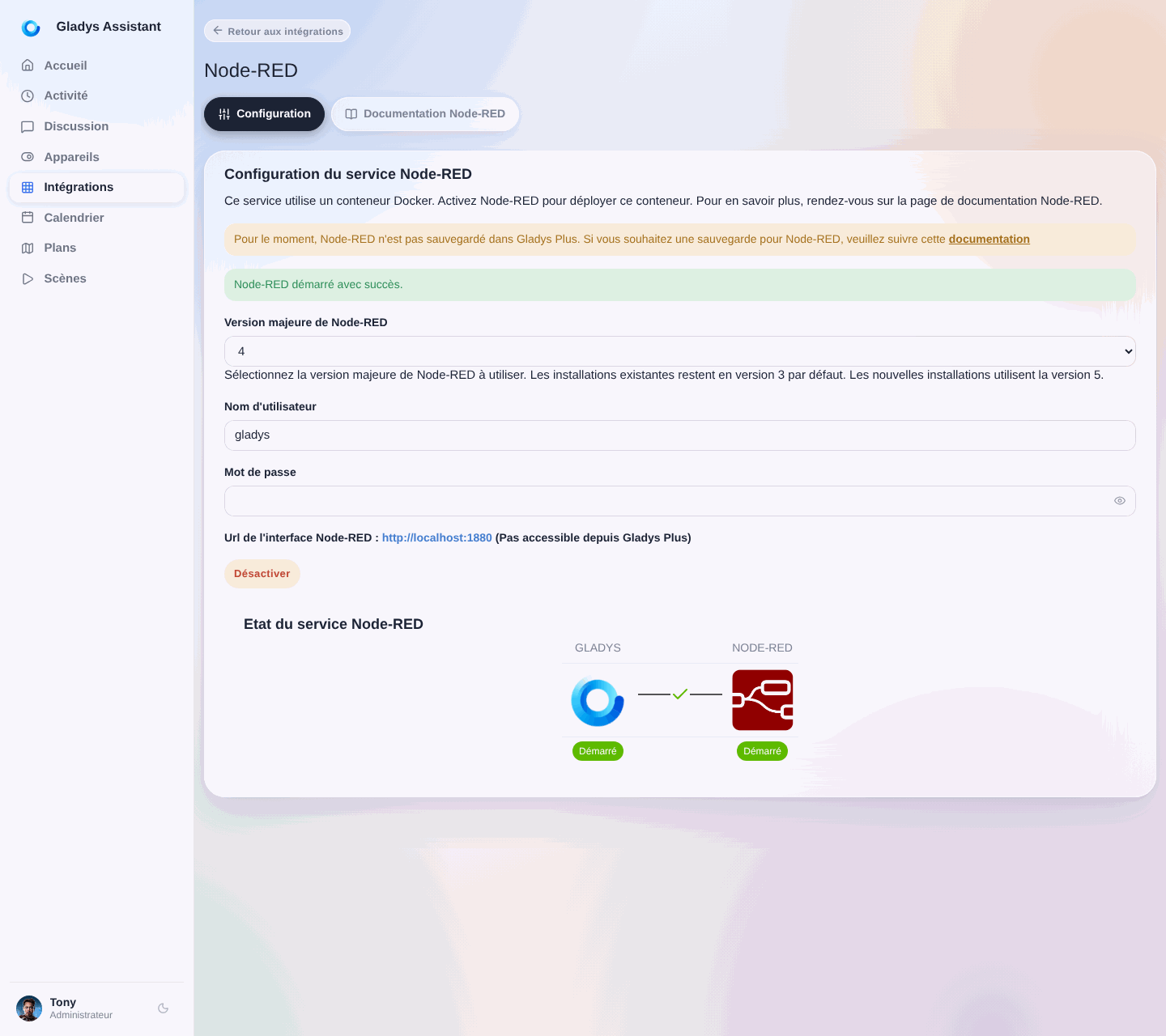This screenshot has width=1166, height=1036.
Task: Click the Discussion chat bubble icon
Action: click(28, 126)
